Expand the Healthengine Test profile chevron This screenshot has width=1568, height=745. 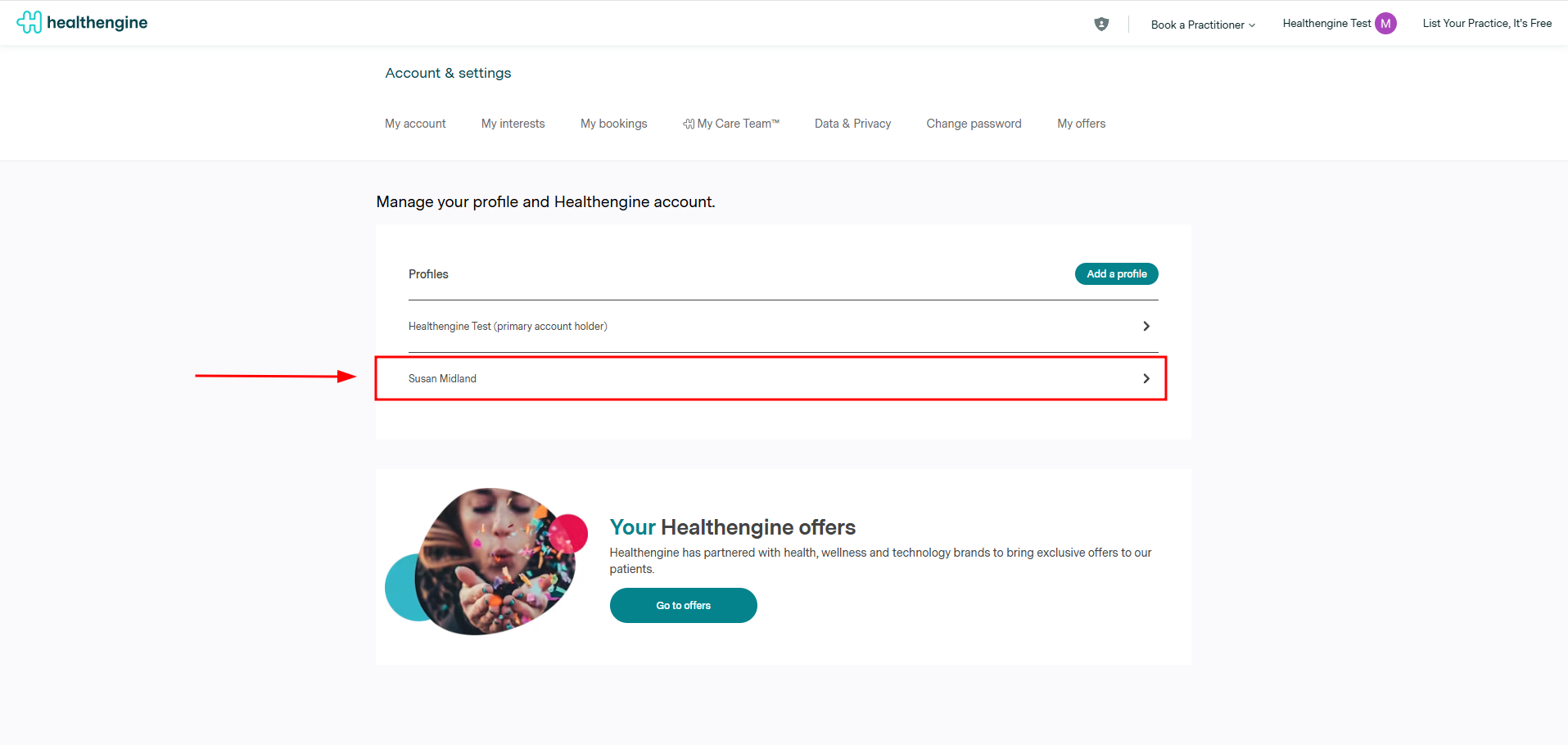tap(1145, 326)
